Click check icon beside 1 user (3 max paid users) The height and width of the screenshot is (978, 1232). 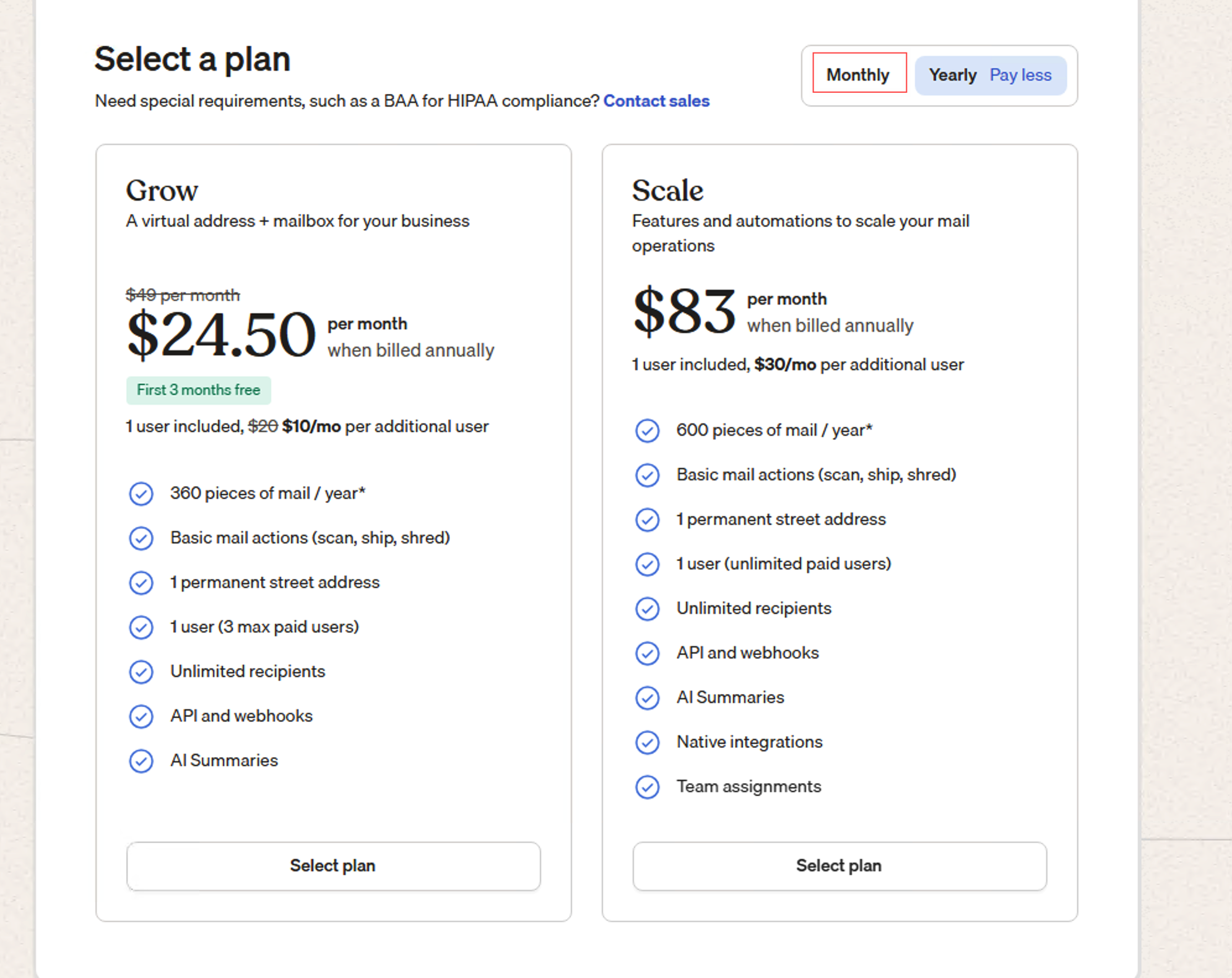pyautogui.click(x=141, y=627)
